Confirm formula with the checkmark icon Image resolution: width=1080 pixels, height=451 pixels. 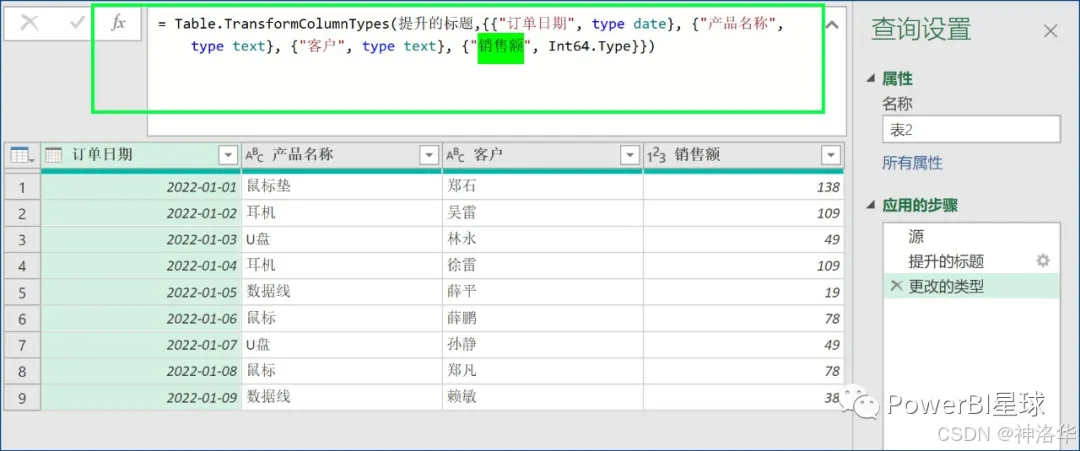point(76,23)
